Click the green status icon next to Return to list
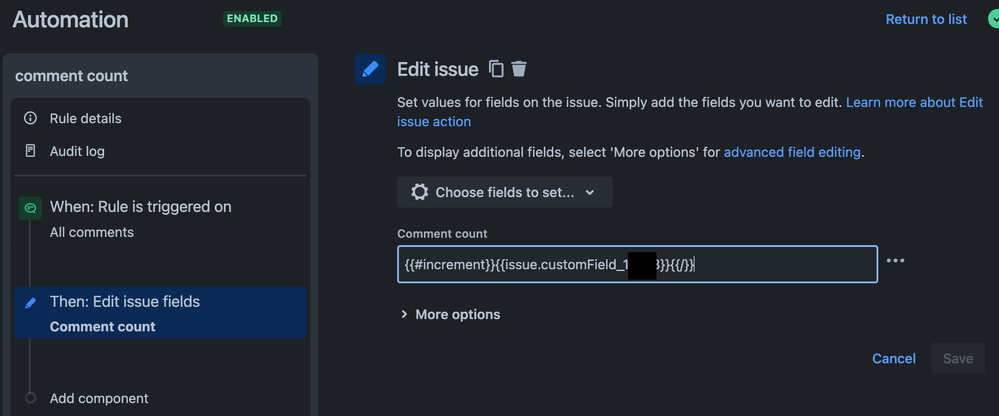 pyautogui.click(x=993, y=19)
